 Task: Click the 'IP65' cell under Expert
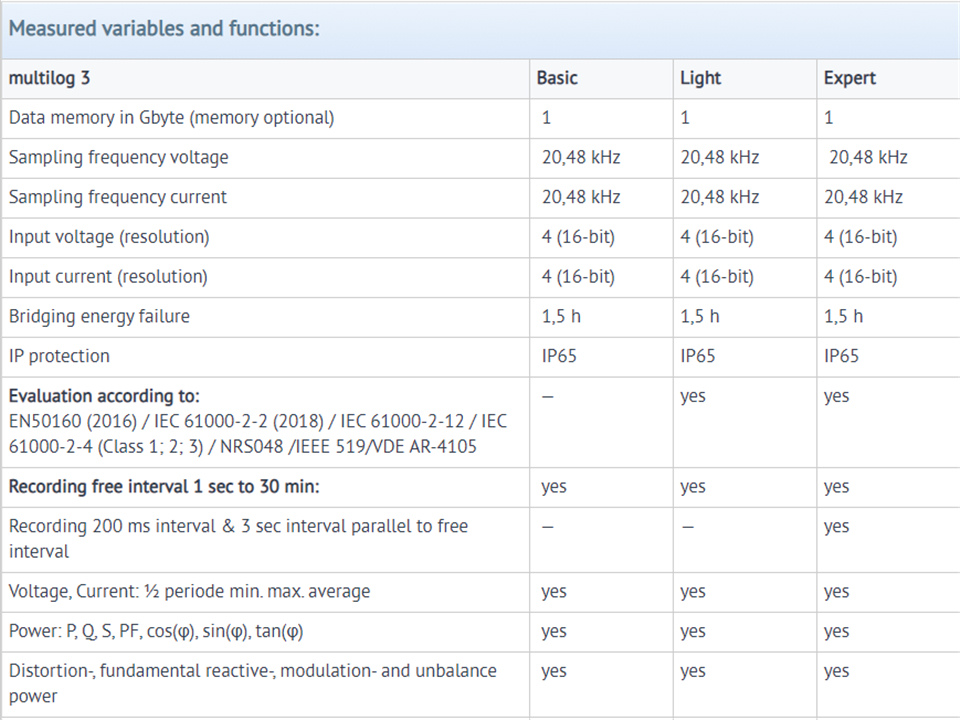click(x=841, y=356)
